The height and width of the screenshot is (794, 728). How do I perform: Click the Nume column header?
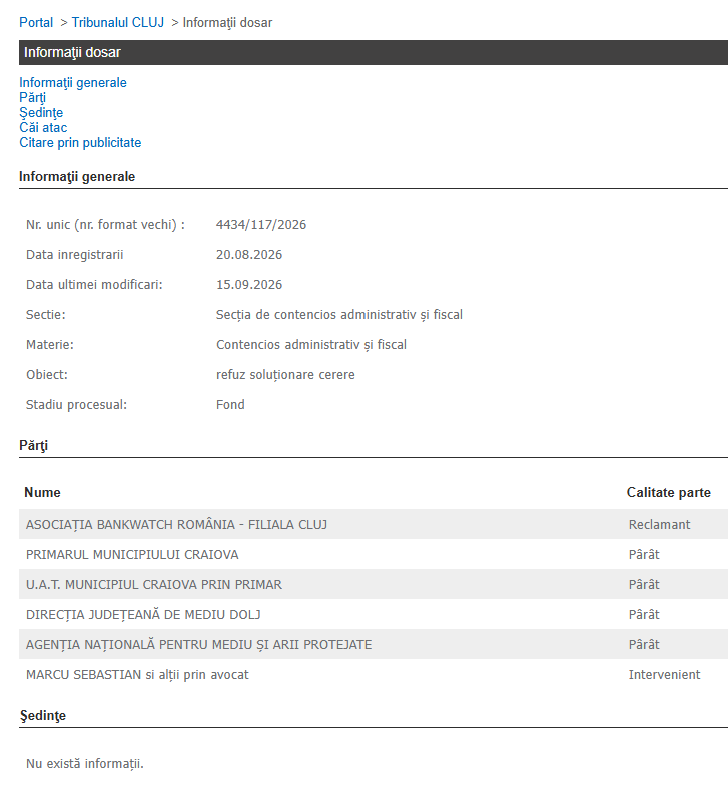pos(43,493)
